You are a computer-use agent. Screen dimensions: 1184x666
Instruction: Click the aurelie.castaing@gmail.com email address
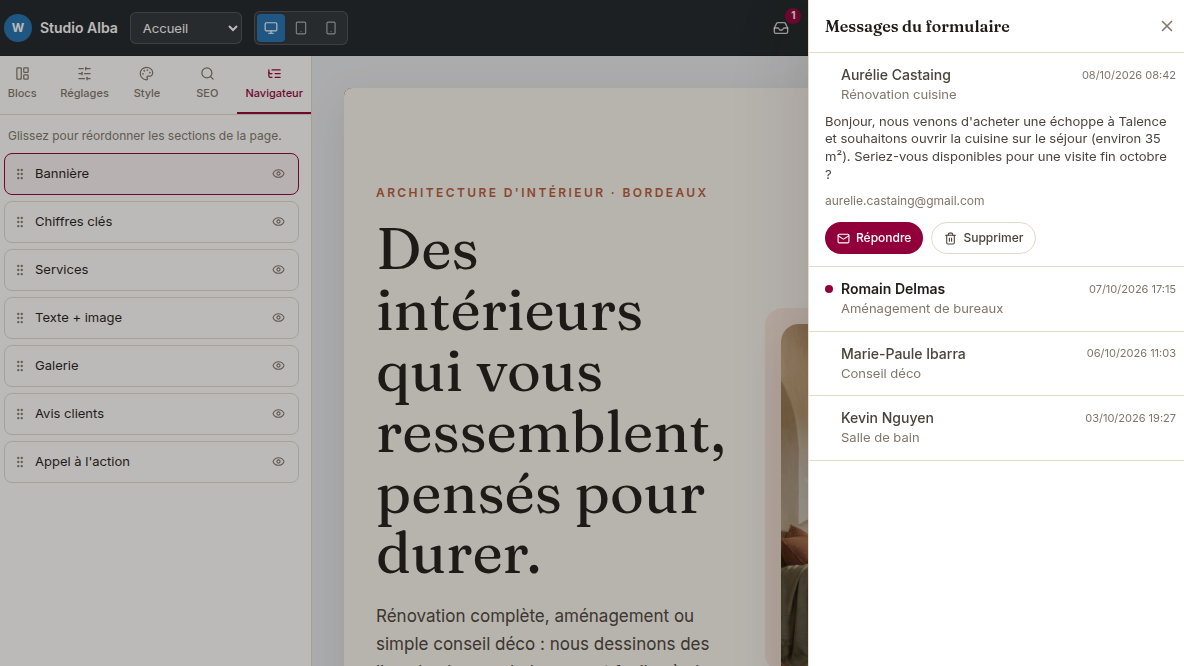pos(905,201)
